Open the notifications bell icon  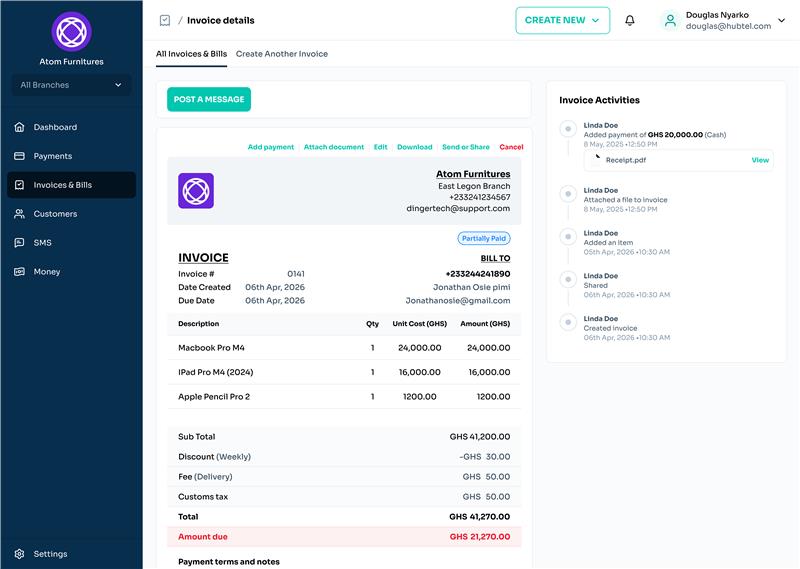point(630,20)
